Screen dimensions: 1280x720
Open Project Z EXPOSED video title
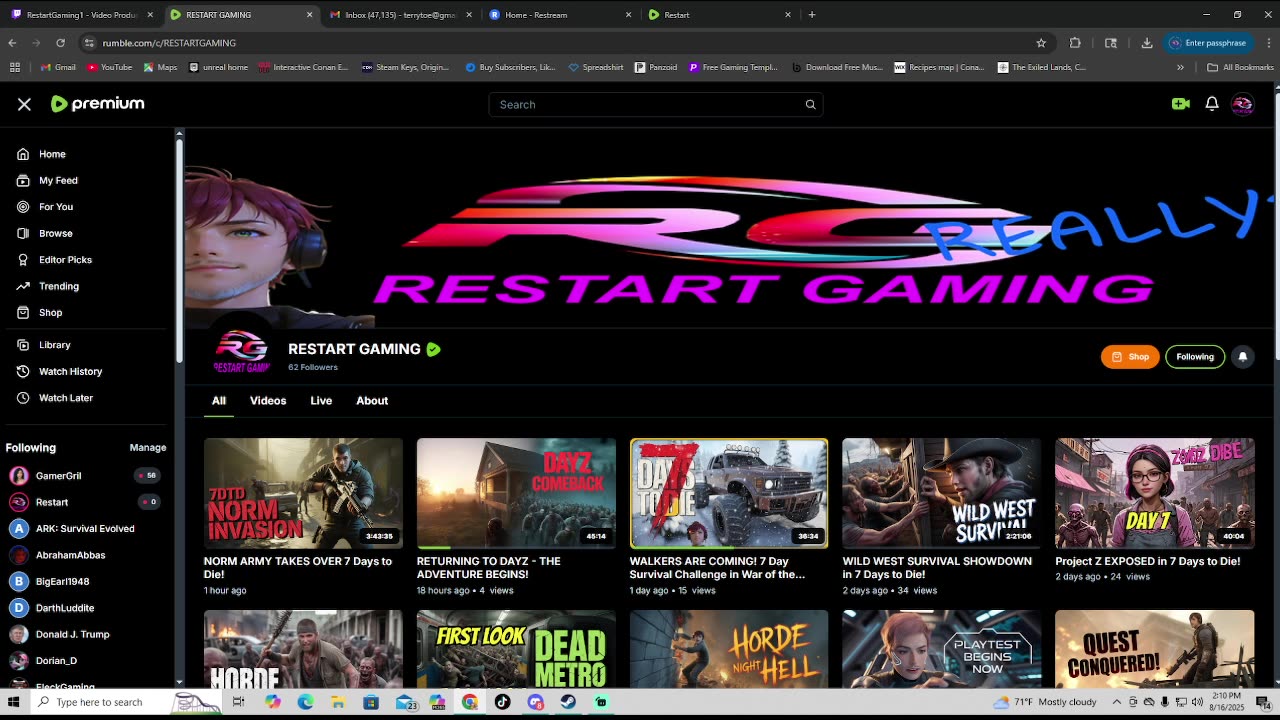coord(1147,562)
